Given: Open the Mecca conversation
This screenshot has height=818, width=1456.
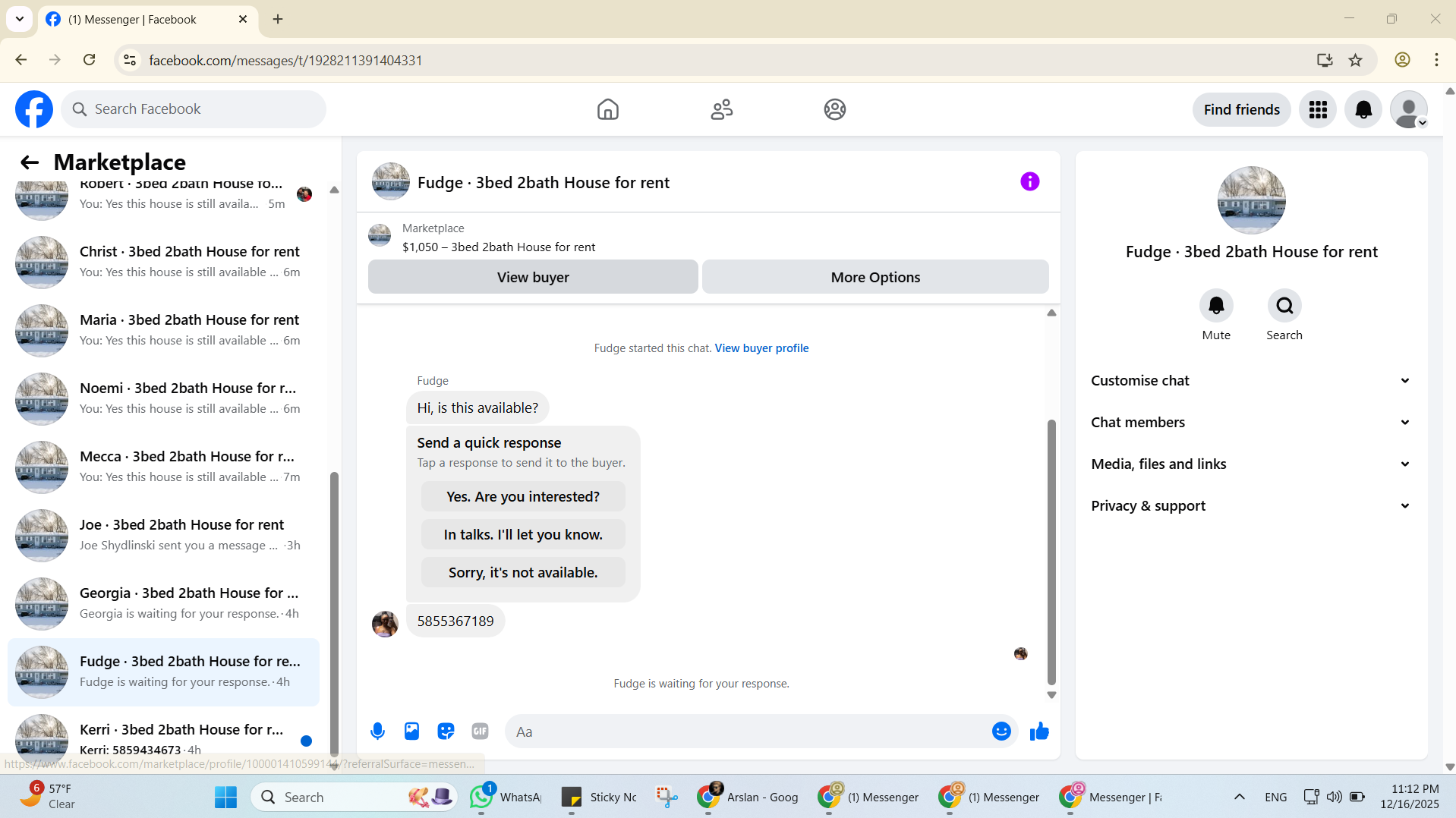Looking at the screenshot, I should (x=163, y=467).
